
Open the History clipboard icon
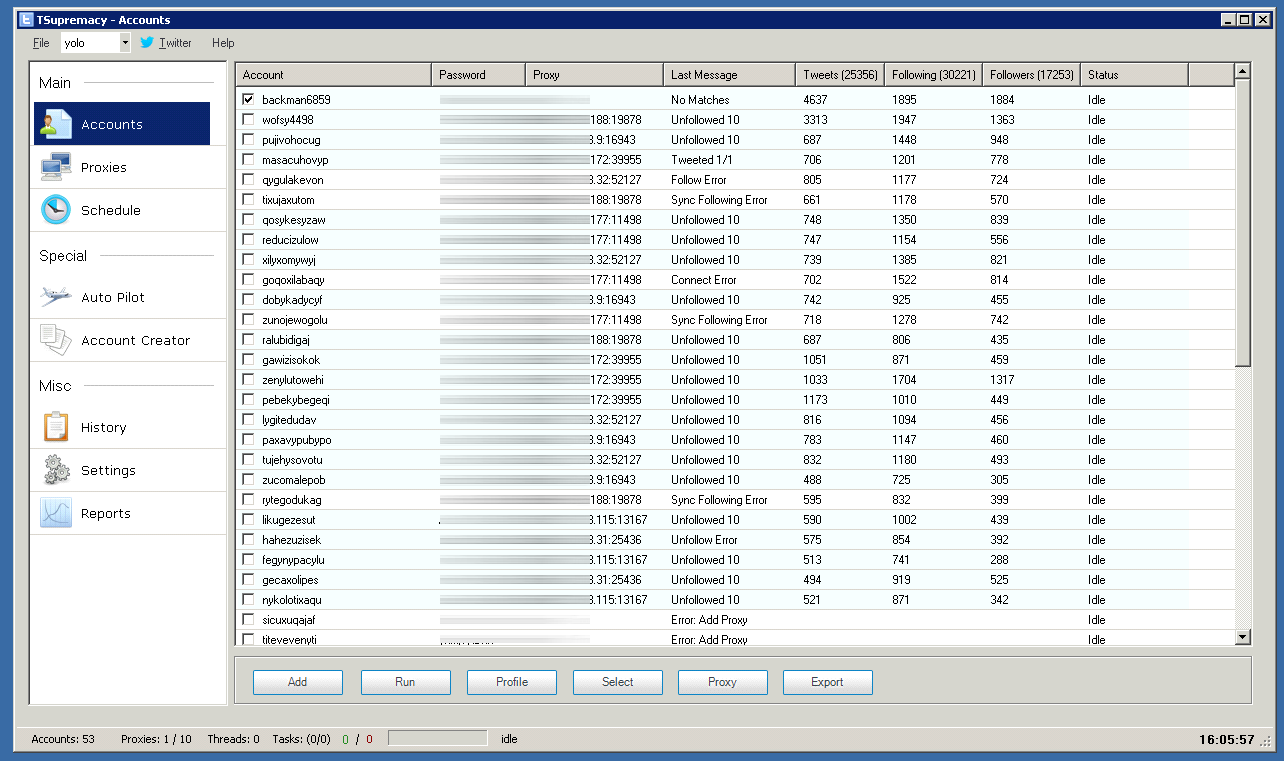55,427
